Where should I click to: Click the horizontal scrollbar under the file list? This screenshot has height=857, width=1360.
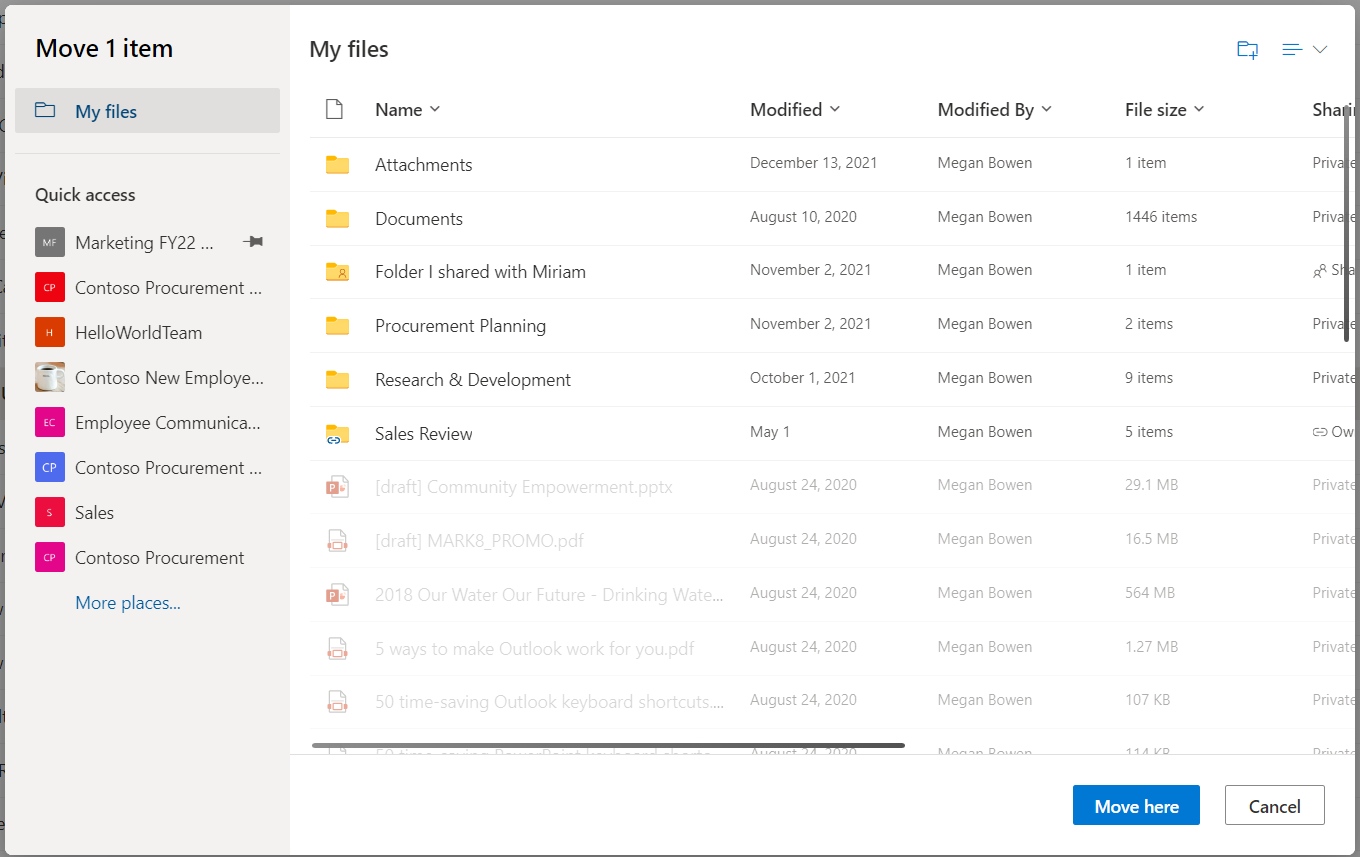pyautogui.click(x=608, y=745)
